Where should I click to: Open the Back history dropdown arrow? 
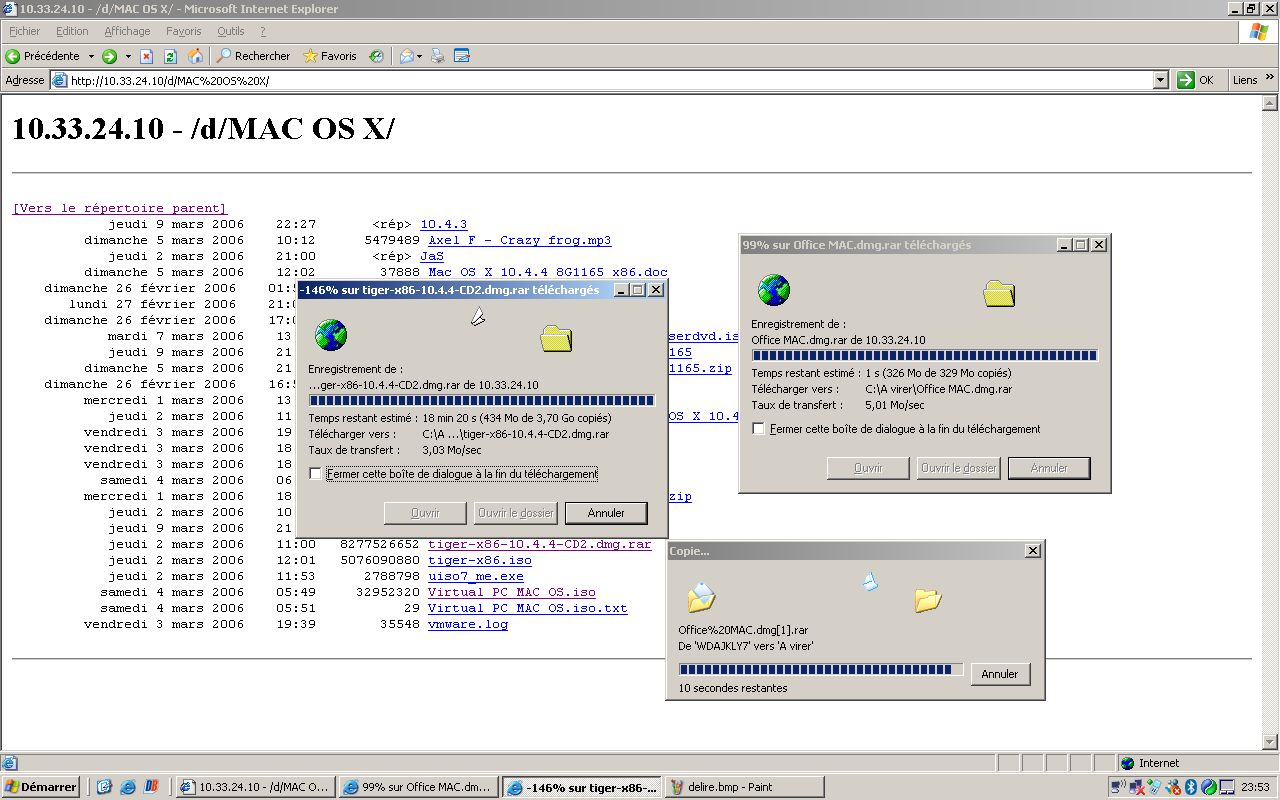point(91,56)
